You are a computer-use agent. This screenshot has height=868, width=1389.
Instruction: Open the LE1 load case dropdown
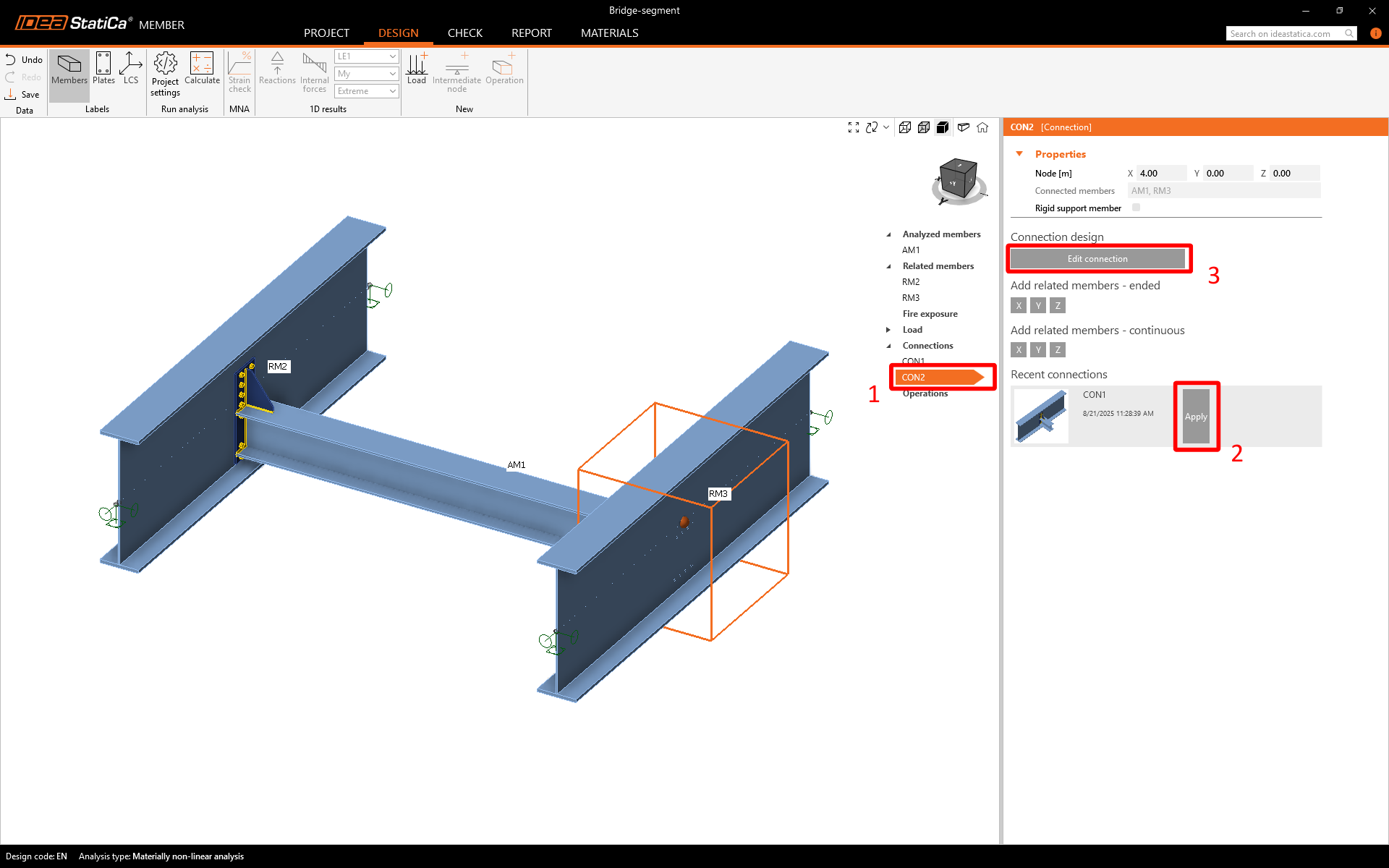click(366, 56)
